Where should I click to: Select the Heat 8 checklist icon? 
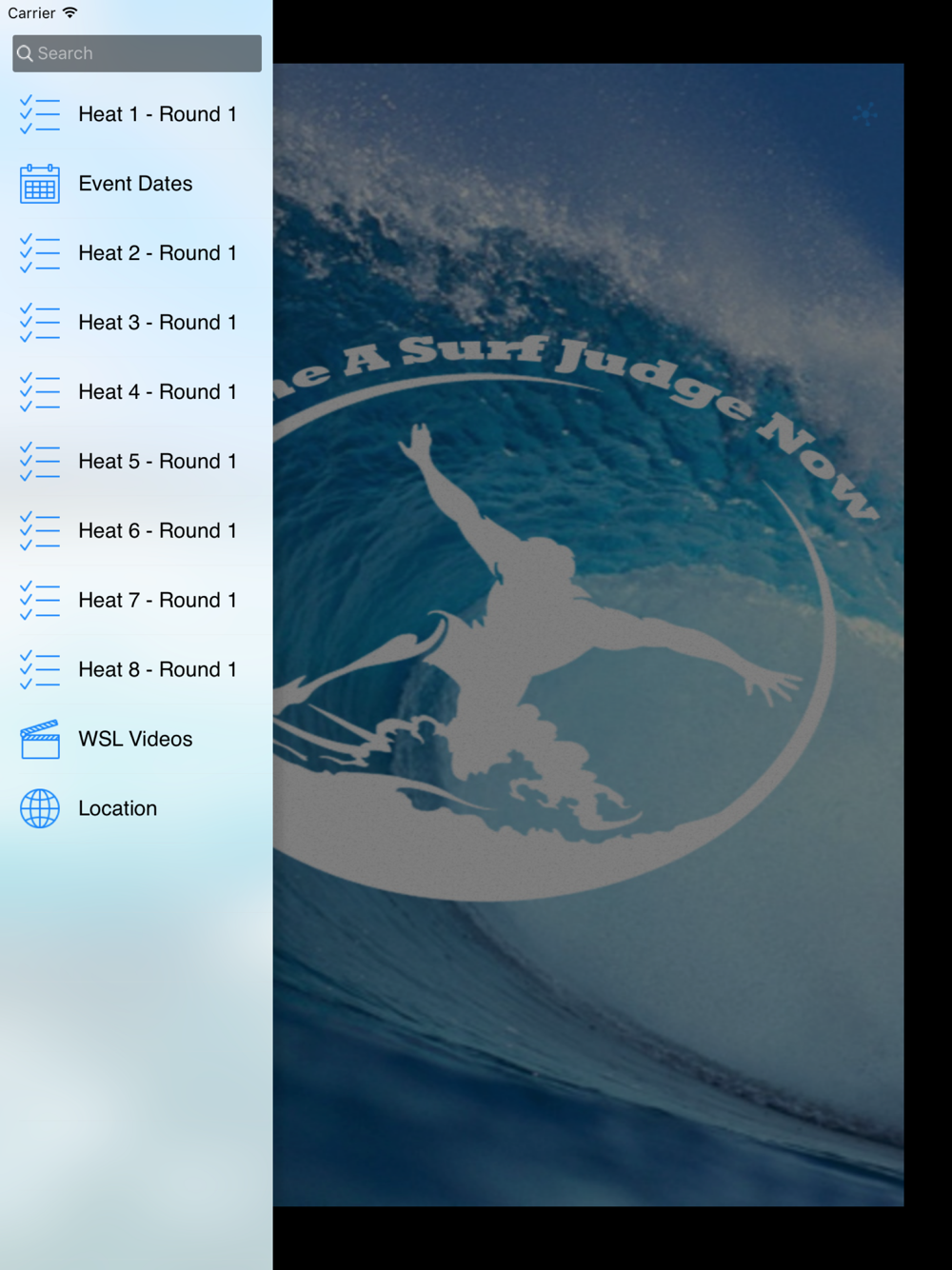pos(40,670)
